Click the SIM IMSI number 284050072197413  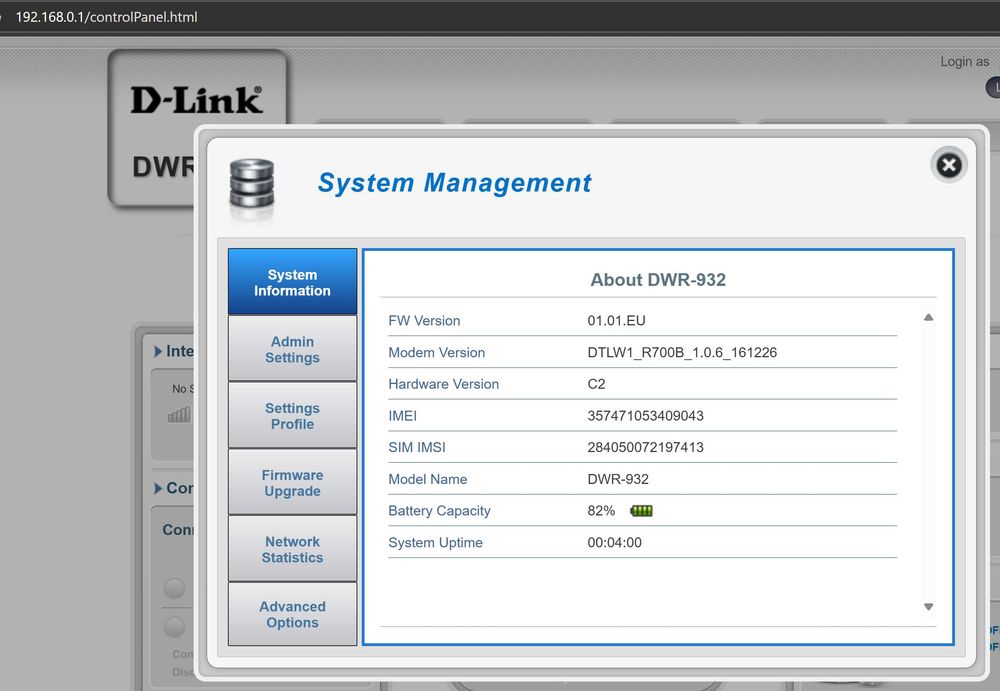pyautogui.click(x=645, y=447)
